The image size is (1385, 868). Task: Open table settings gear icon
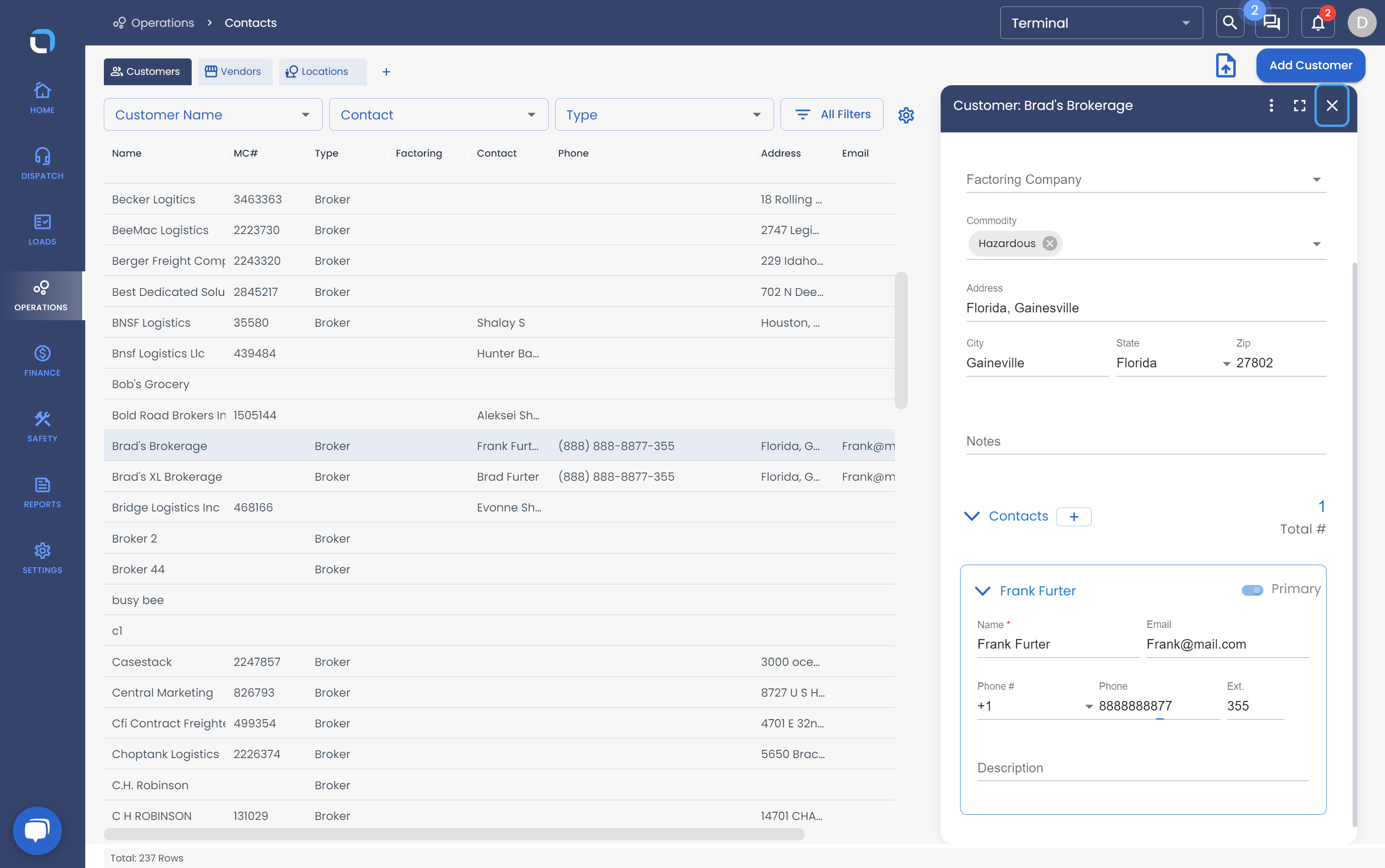click(906, 115)
